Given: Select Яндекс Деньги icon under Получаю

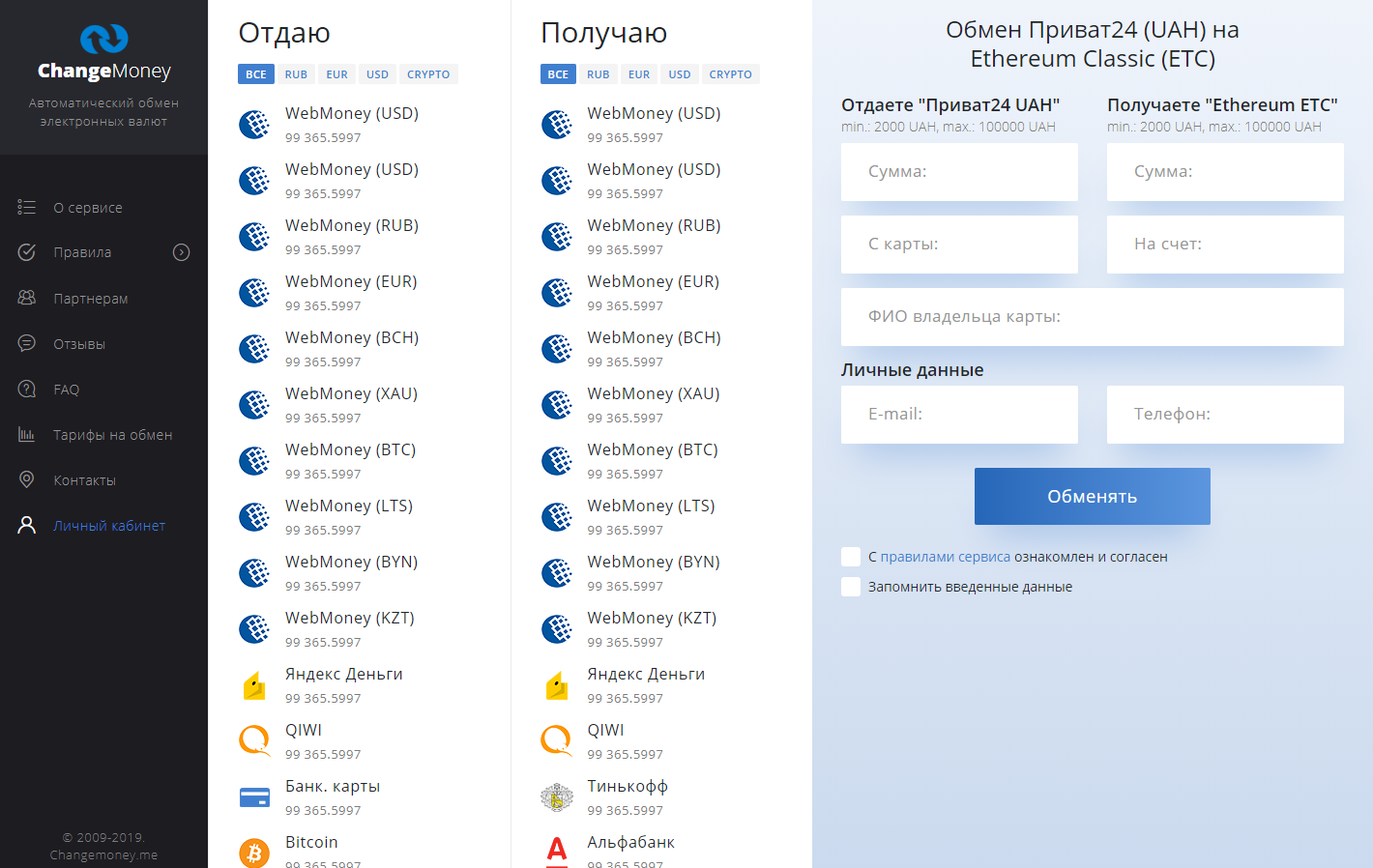Looking at the screenshot, I should (x=557, y=685).
